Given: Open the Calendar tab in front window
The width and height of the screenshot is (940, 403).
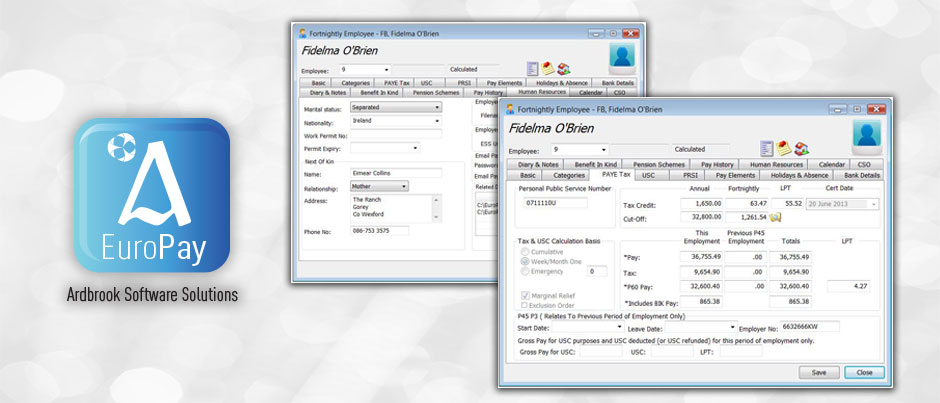Looking at the screenshot, I should [x=831, y=164].
